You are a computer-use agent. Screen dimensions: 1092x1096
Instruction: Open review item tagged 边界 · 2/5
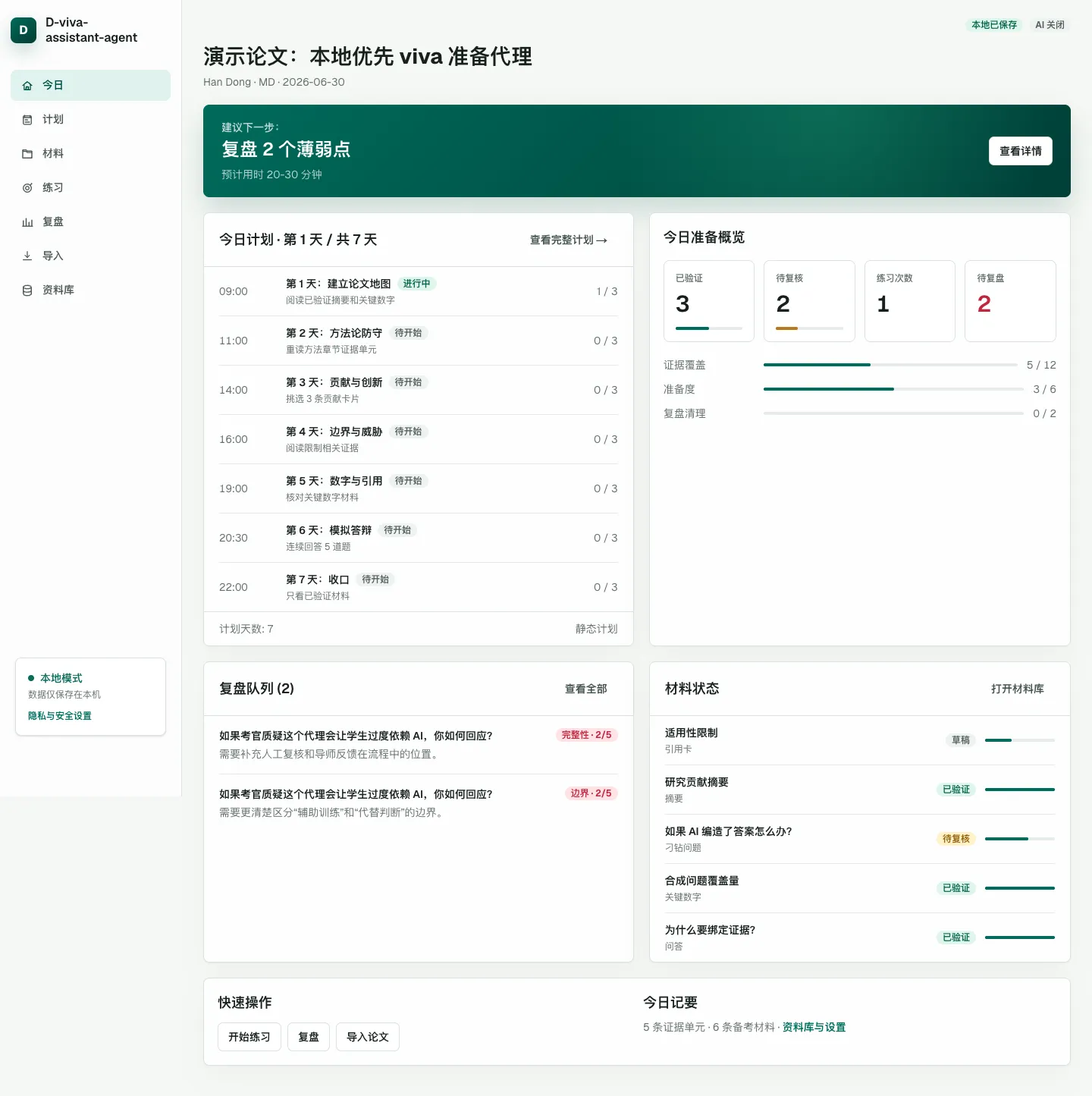pos(419,803)
